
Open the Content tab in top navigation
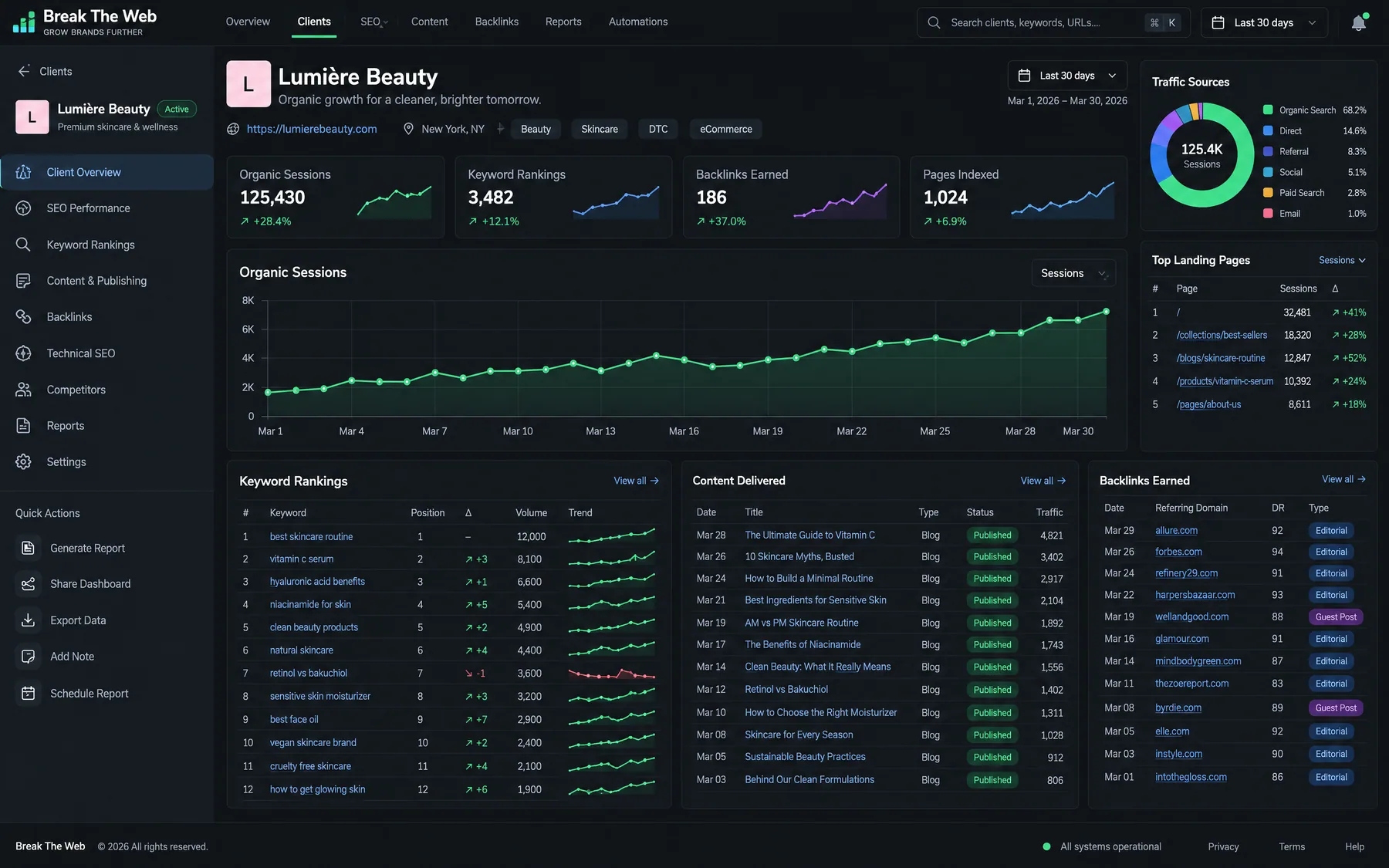429,22
